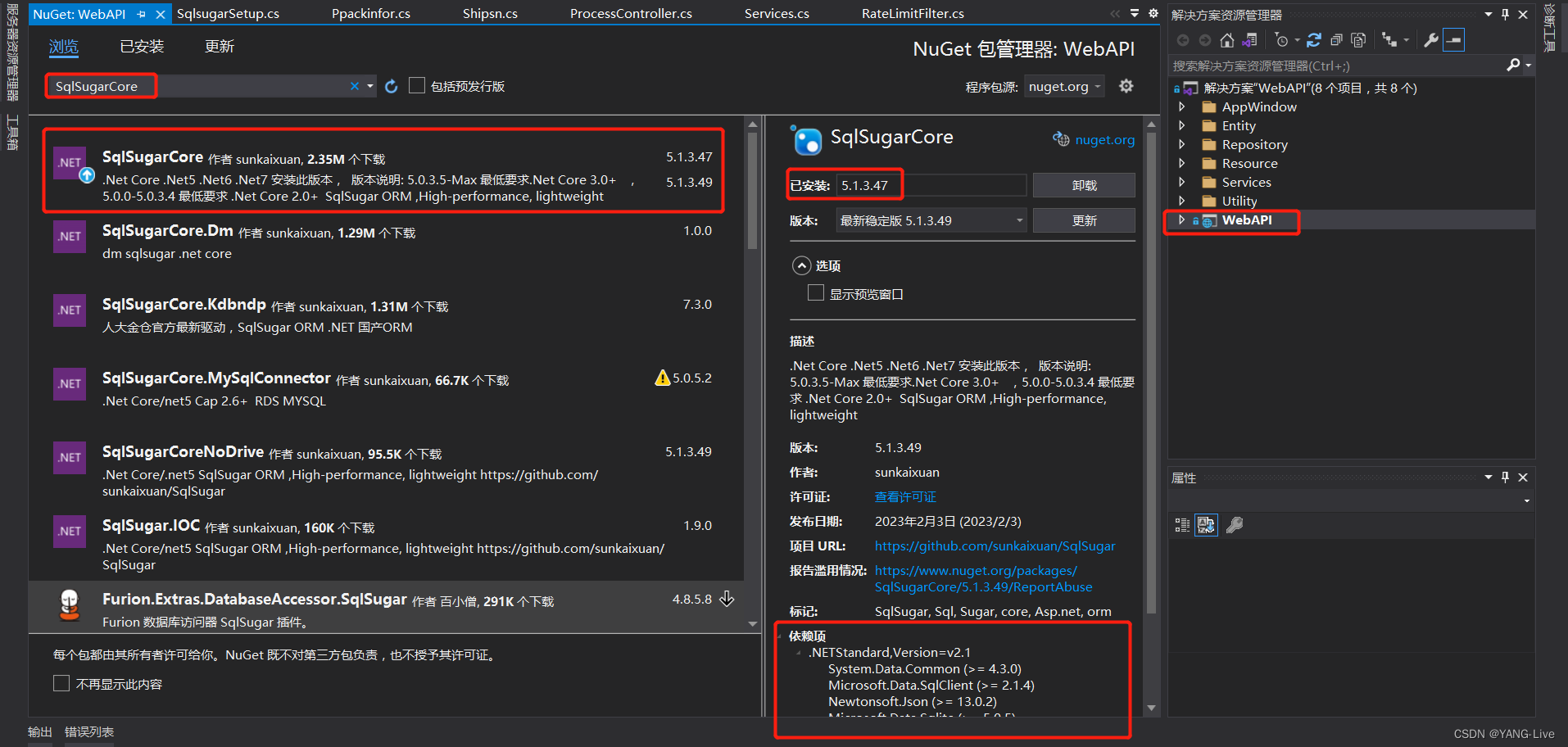Expand the Repository folder node
This screenshot has height=747, width=1568.
[1181, 144]
